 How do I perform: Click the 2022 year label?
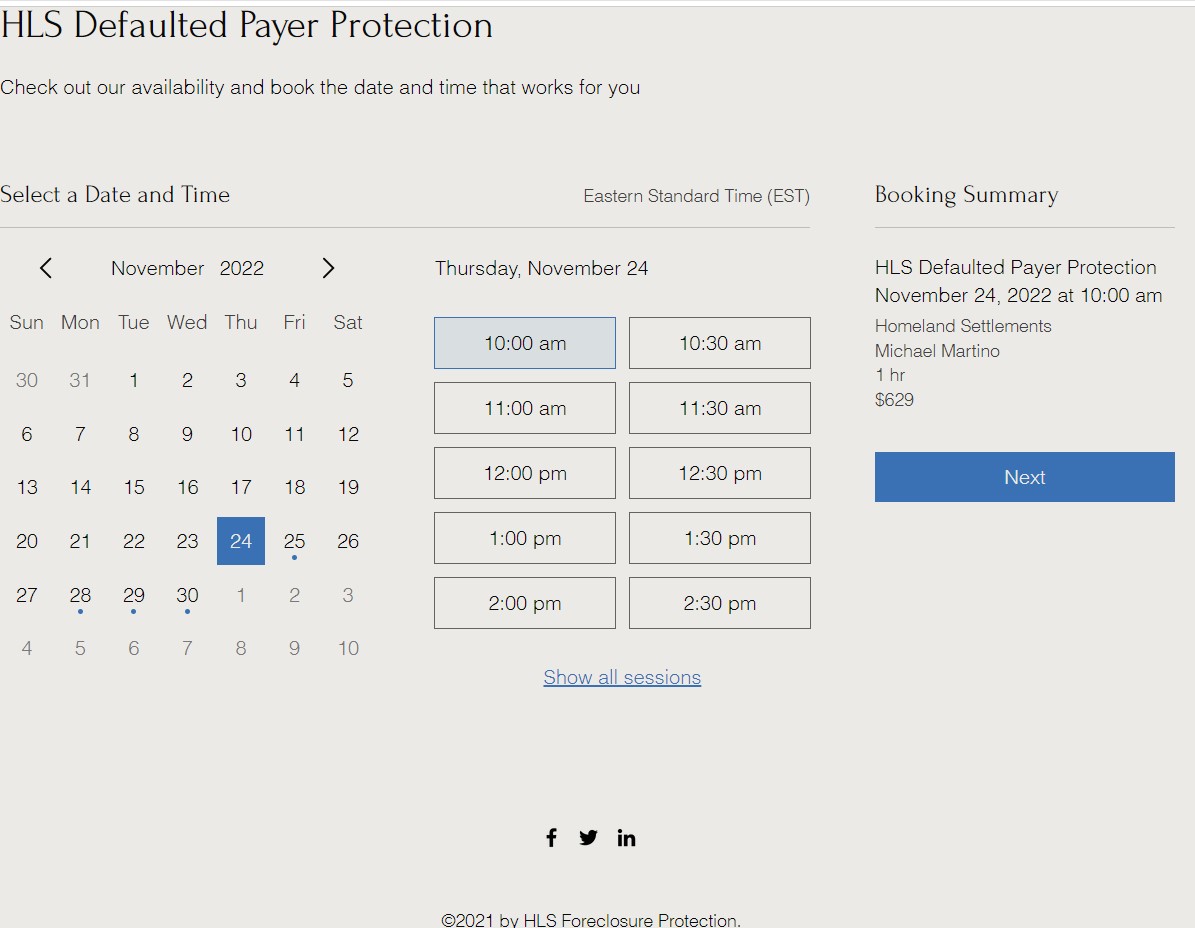pyautogui.click(x=242, y=268)
